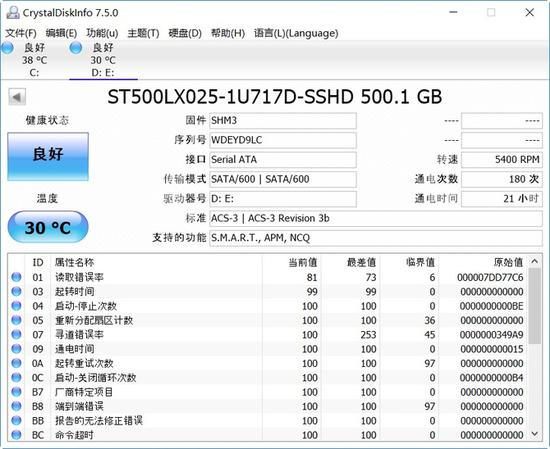The width and height of the screenshot is (550, 449).
Task: Click status dot for attribute B8 端到端错误
Action: pos(16,406)
